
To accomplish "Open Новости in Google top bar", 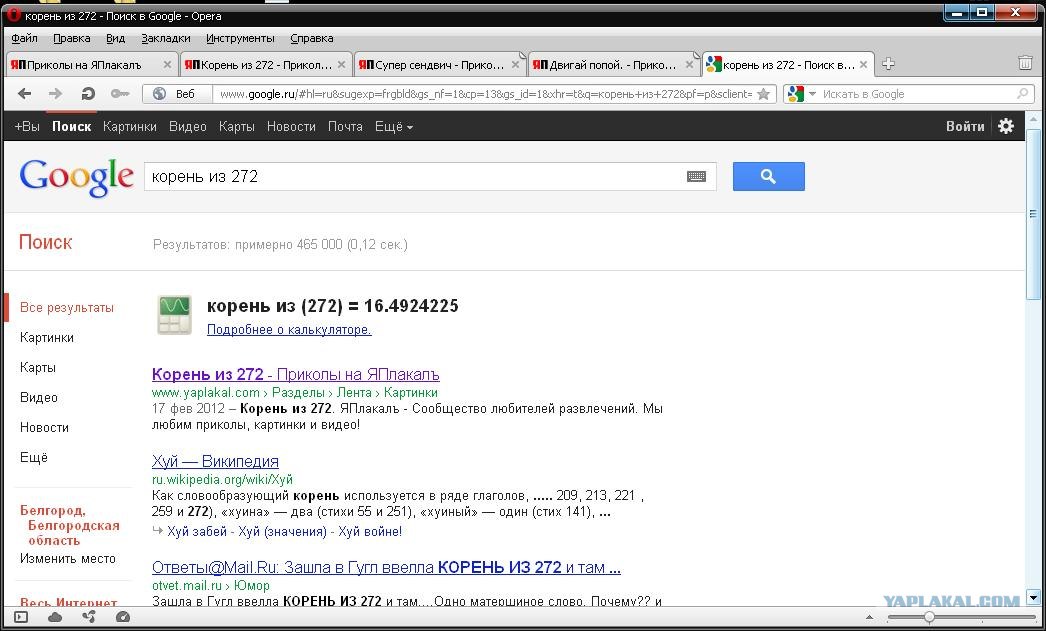I will click(x=292, y=126).
